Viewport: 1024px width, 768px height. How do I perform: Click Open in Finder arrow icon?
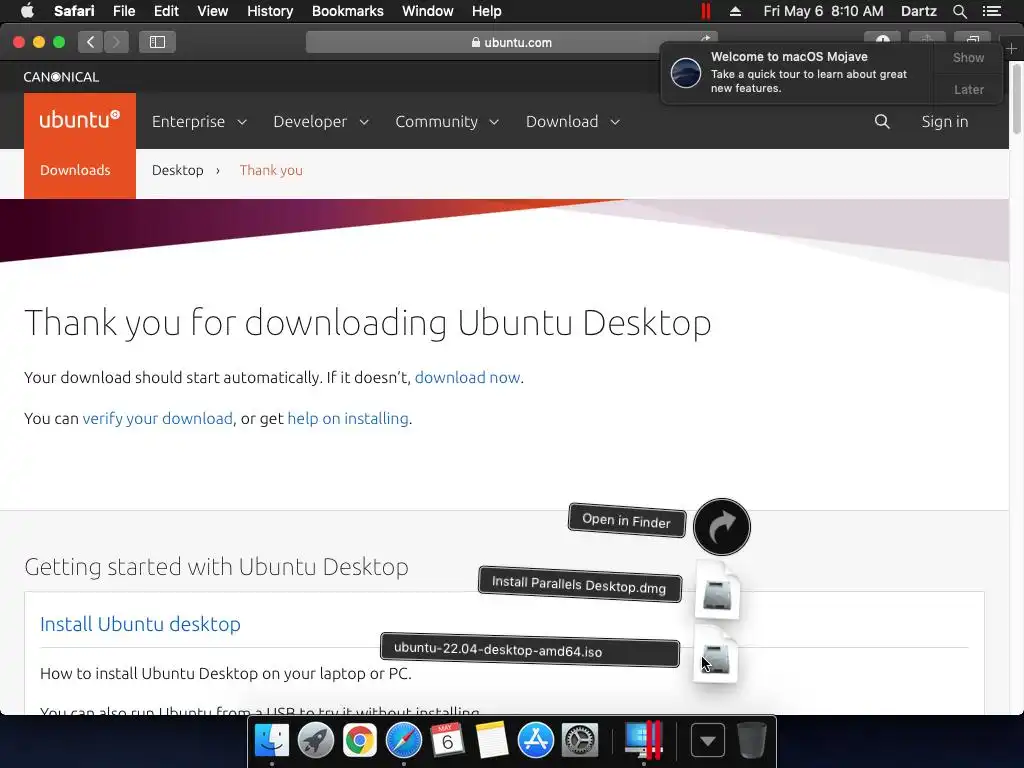722,527
